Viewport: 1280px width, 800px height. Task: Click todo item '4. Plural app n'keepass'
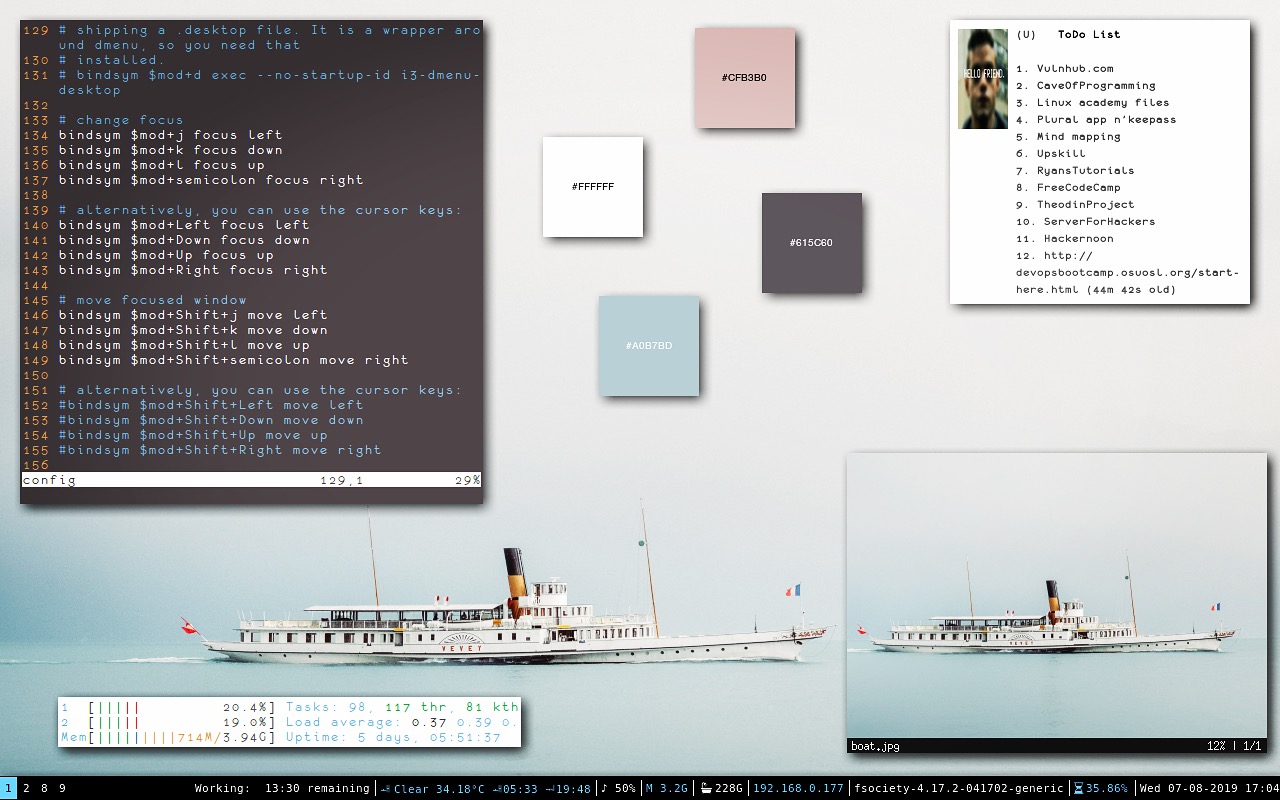point(1096,119)
